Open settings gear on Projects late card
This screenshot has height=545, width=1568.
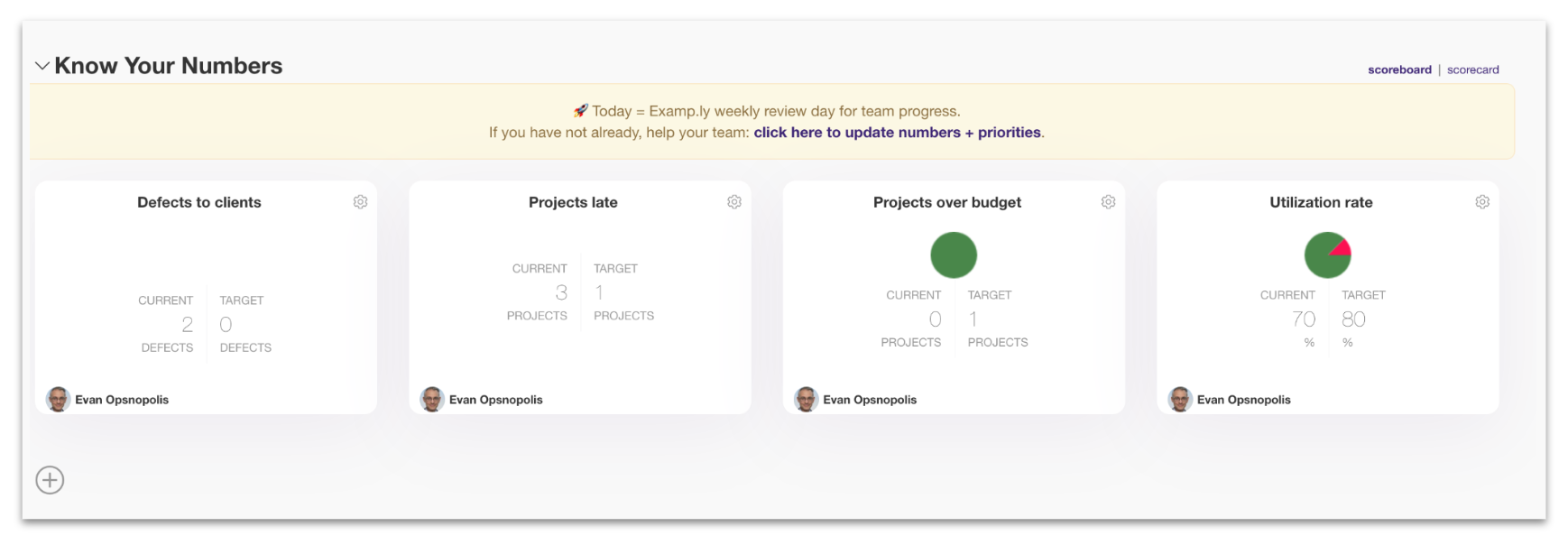point(734,202)
